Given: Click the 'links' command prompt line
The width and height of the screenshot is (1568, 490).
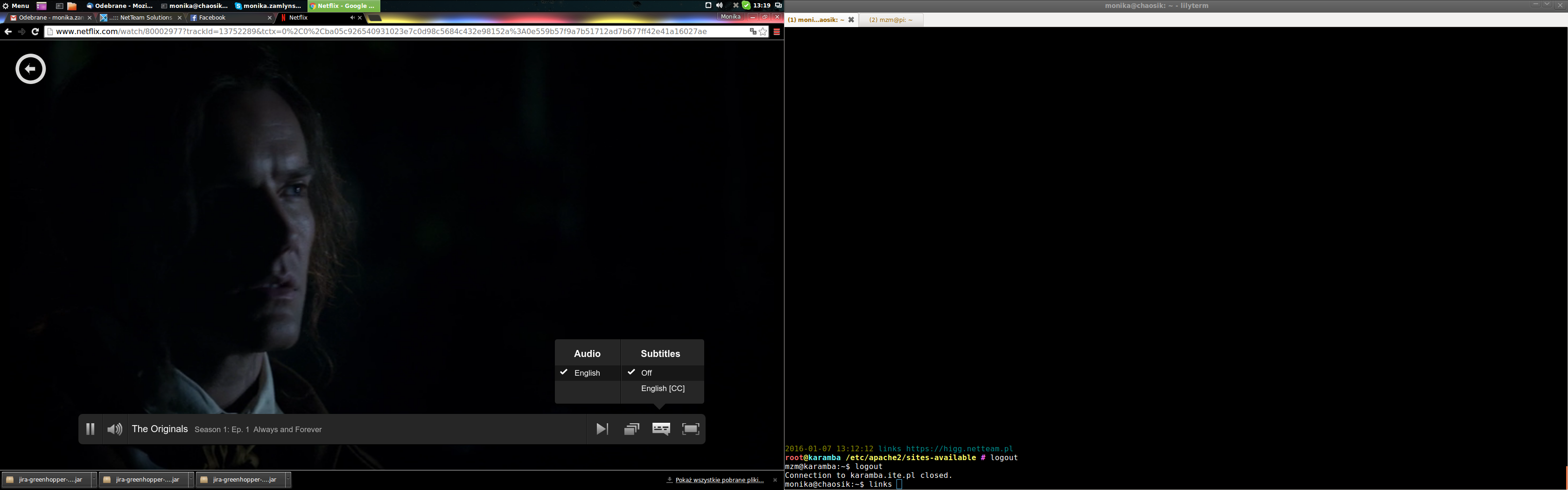Looking at the screenshot, I should (843, 484).
